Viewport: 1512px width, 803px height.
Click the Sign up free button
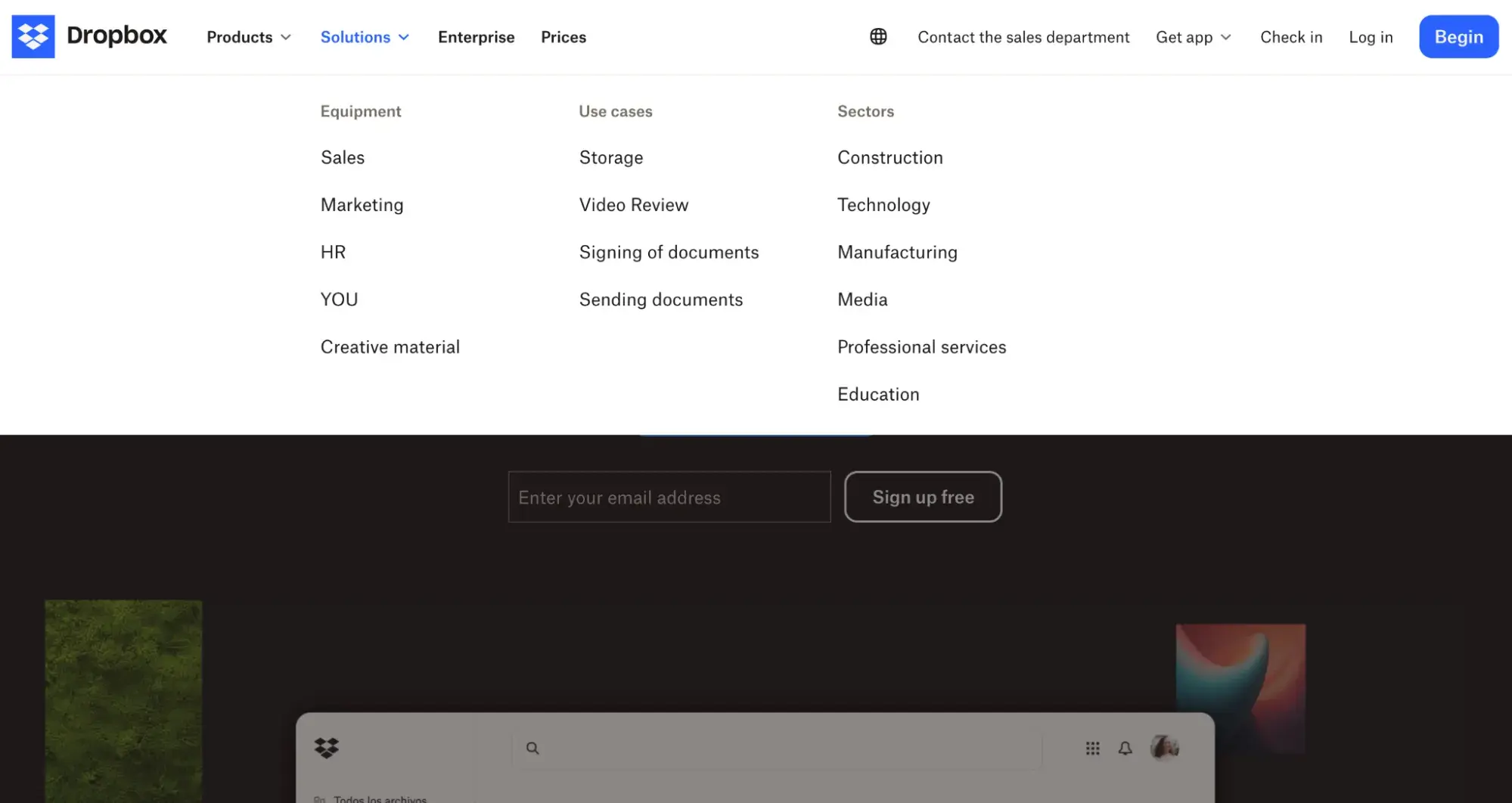923,497
